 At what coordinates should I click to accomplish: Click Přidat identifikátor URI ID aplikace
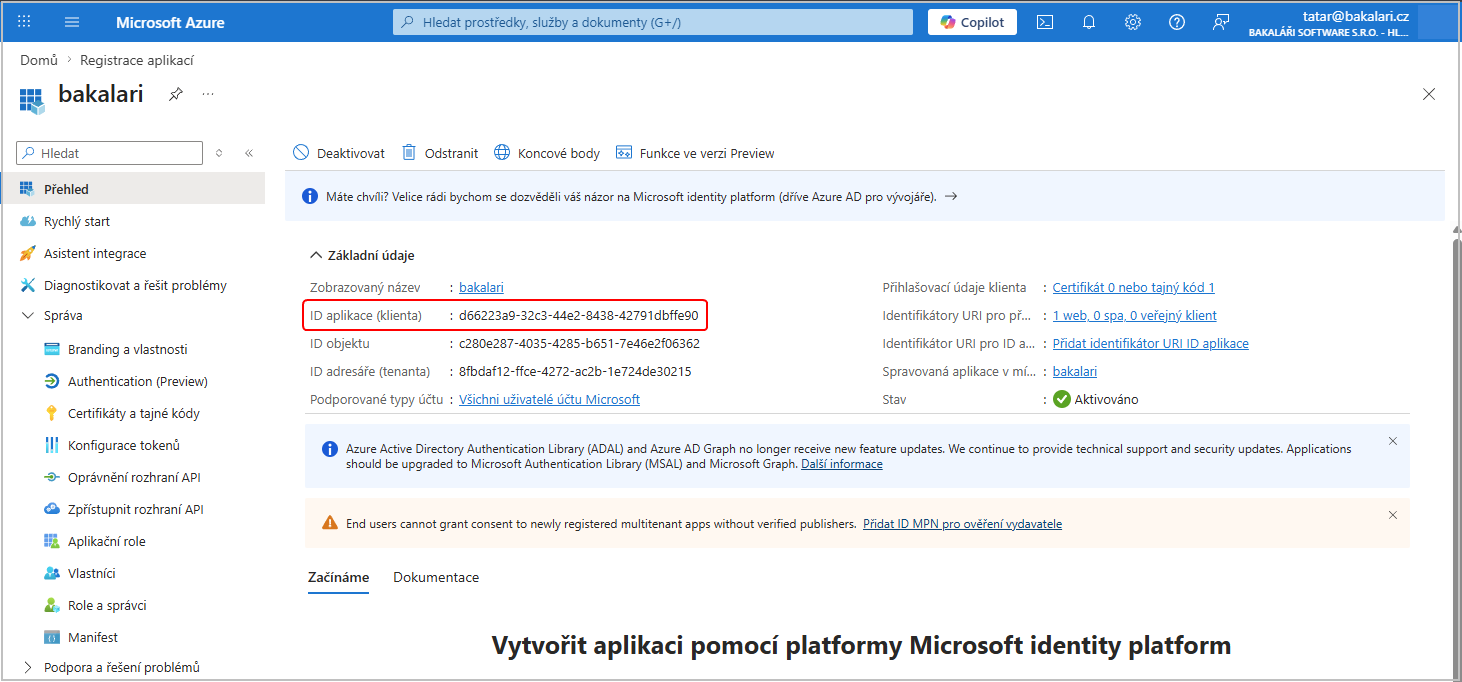pos(1150,343)
